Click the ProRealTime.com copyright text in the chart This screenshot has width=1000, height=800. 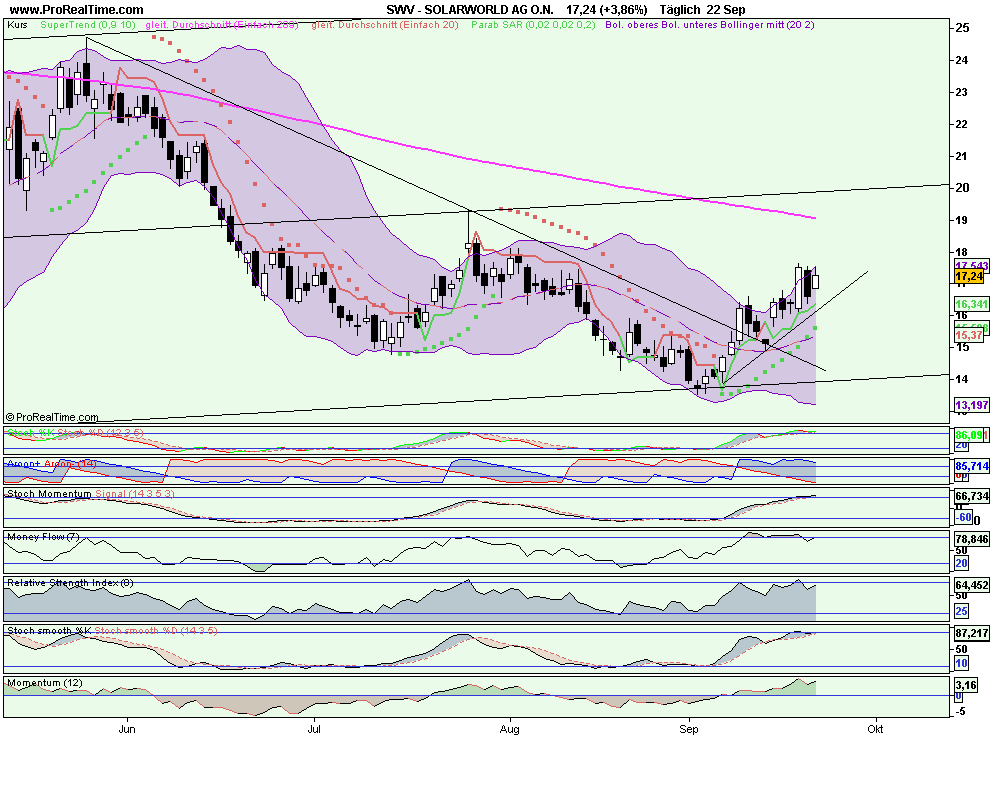[52, 417]
